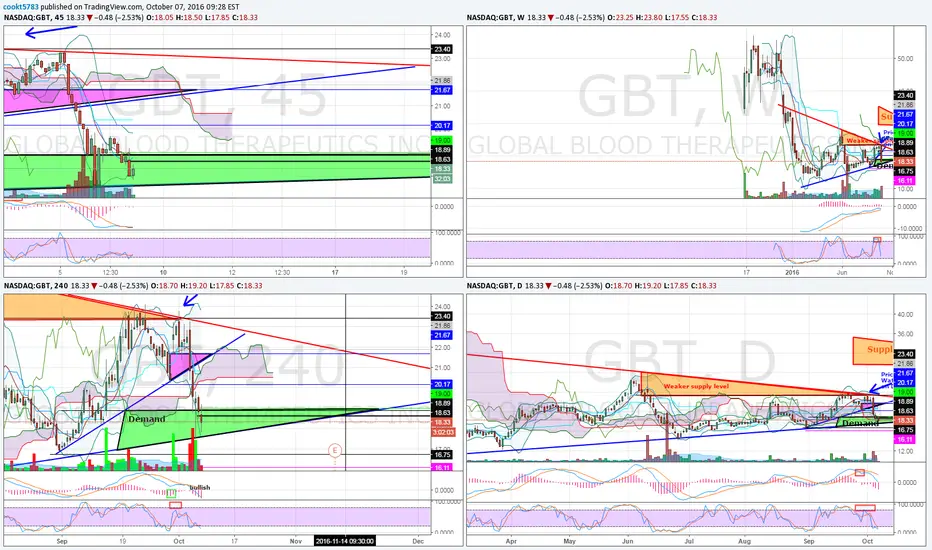Click the 16.75 price label on weekly chart

(x=905, y=171)
